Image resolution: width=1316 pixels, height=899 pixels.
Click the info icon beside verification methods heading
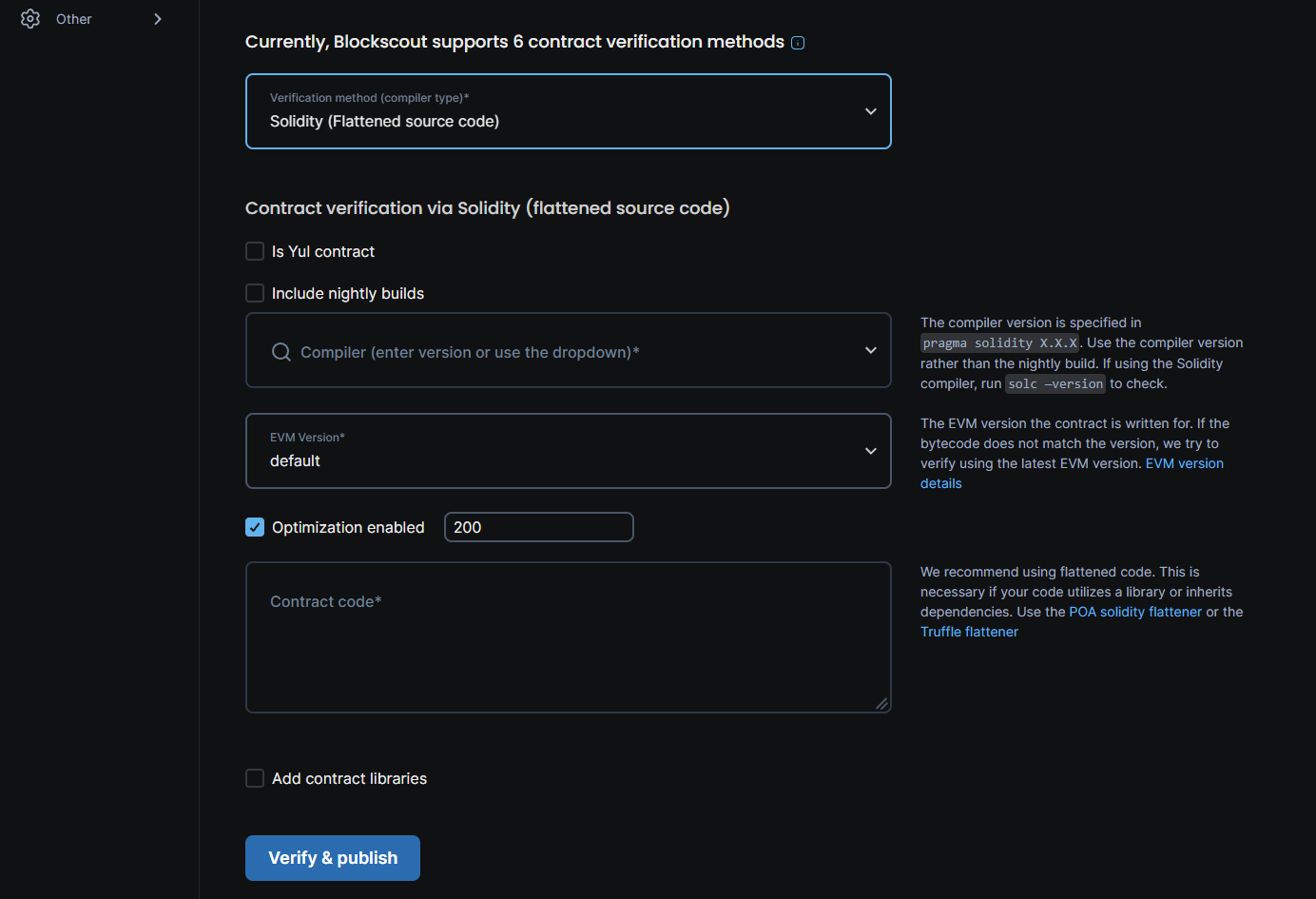click(798, 43)
